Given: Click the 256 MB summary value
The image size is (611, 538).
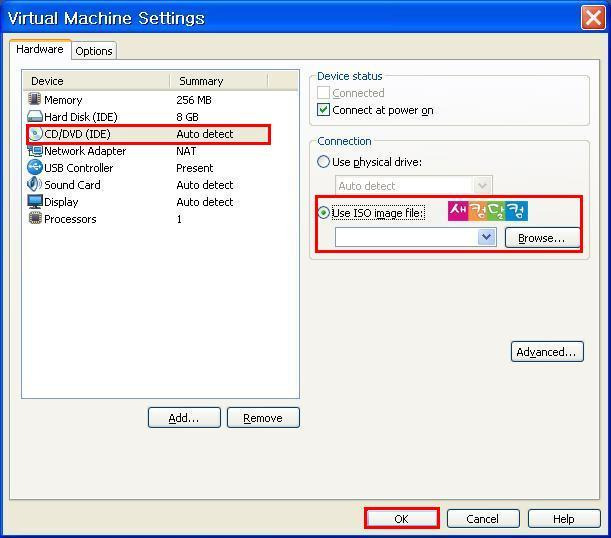Looking at the screenshot, I should point(194,100).
